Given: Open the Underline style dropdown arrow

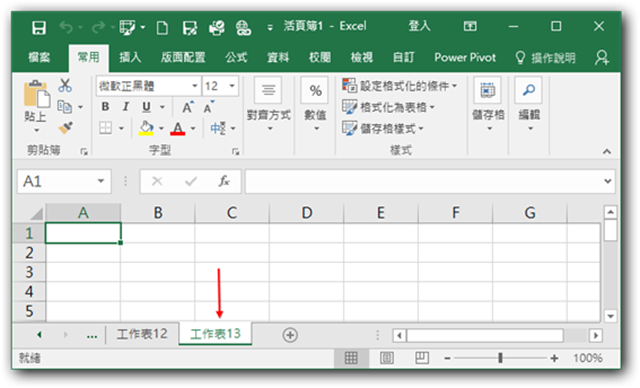Looking at the screenshot, I should [x=162, y=107].
